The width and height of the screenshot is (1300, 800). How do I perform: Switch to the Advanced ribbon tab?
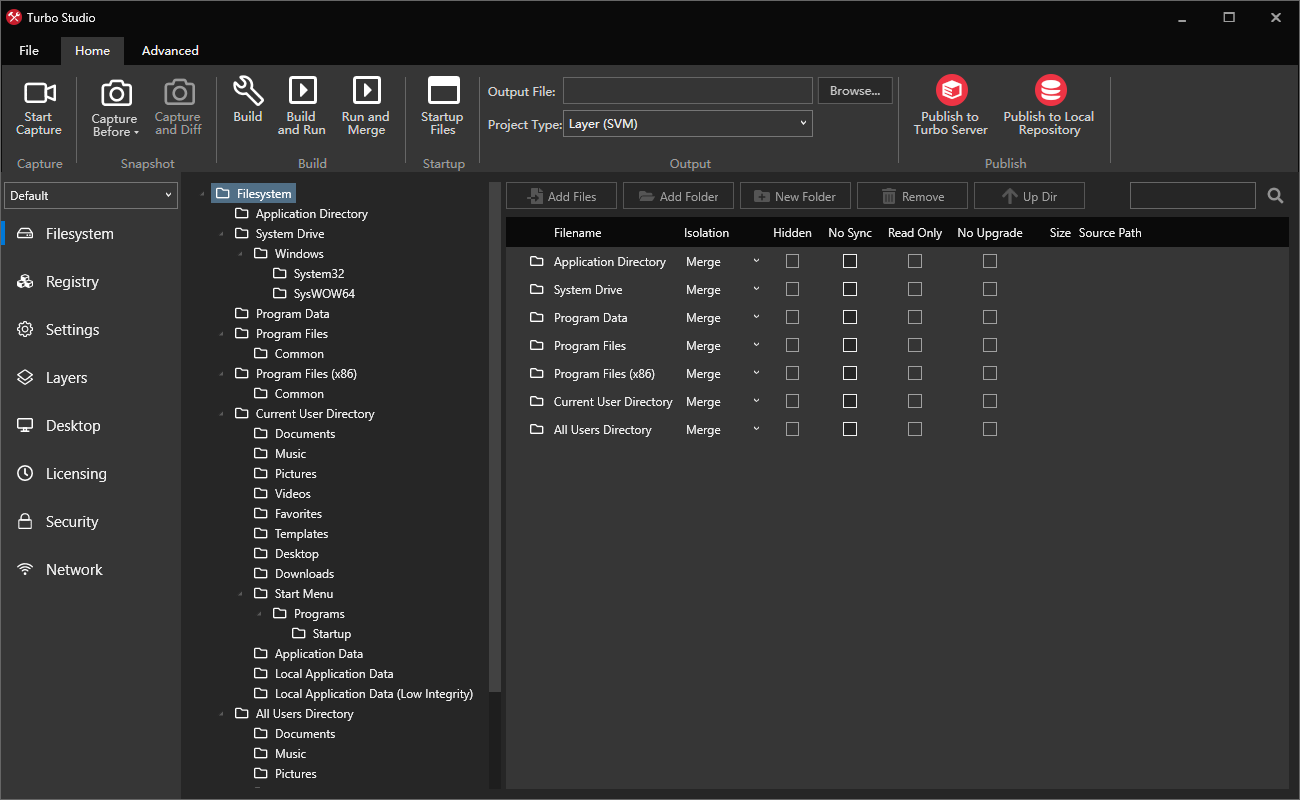click(x=170, y=50)
